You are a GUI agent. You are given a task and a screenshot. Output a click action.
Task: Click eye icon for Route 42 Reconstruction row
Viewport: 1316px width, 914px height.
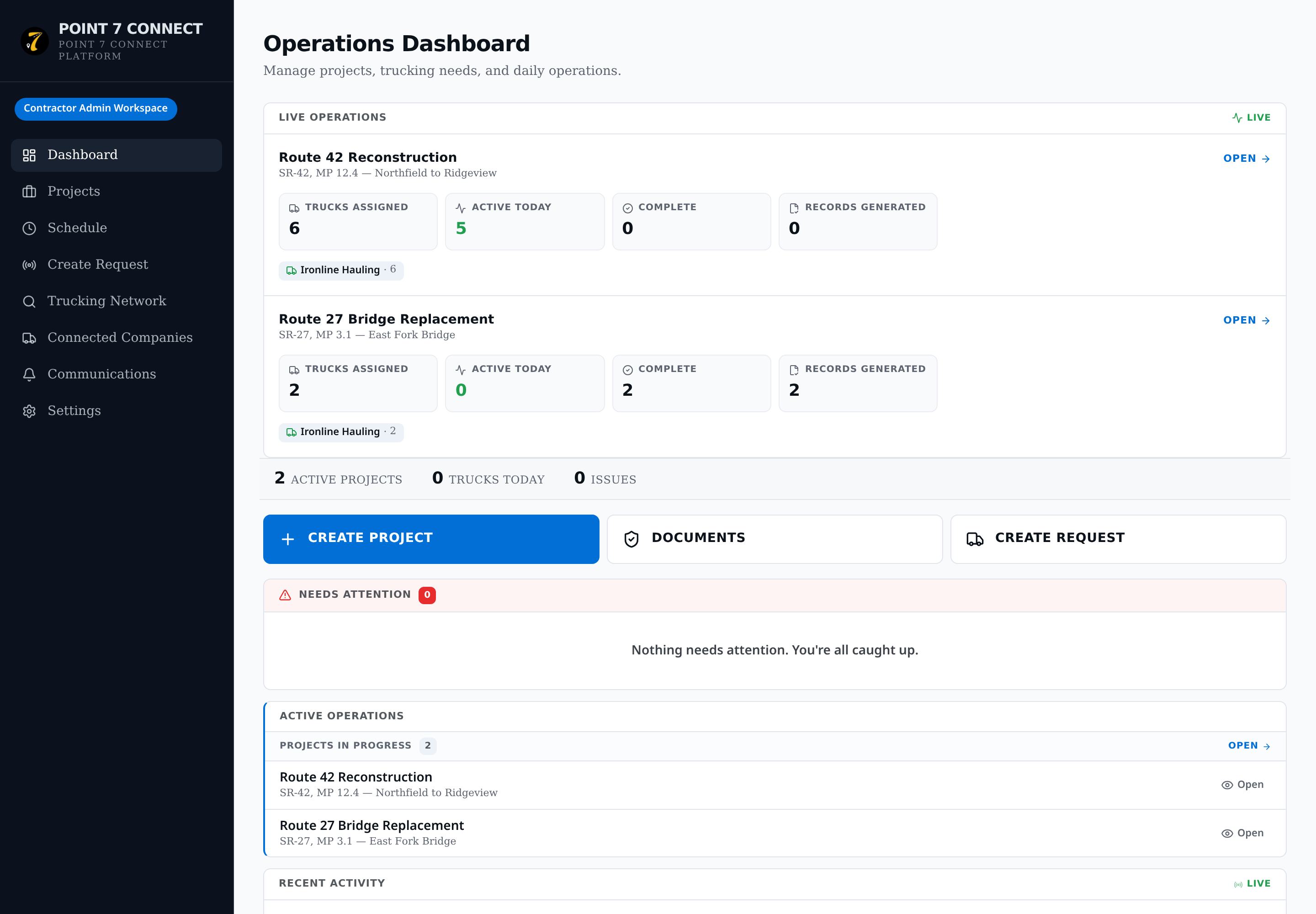pos(1227,786)
